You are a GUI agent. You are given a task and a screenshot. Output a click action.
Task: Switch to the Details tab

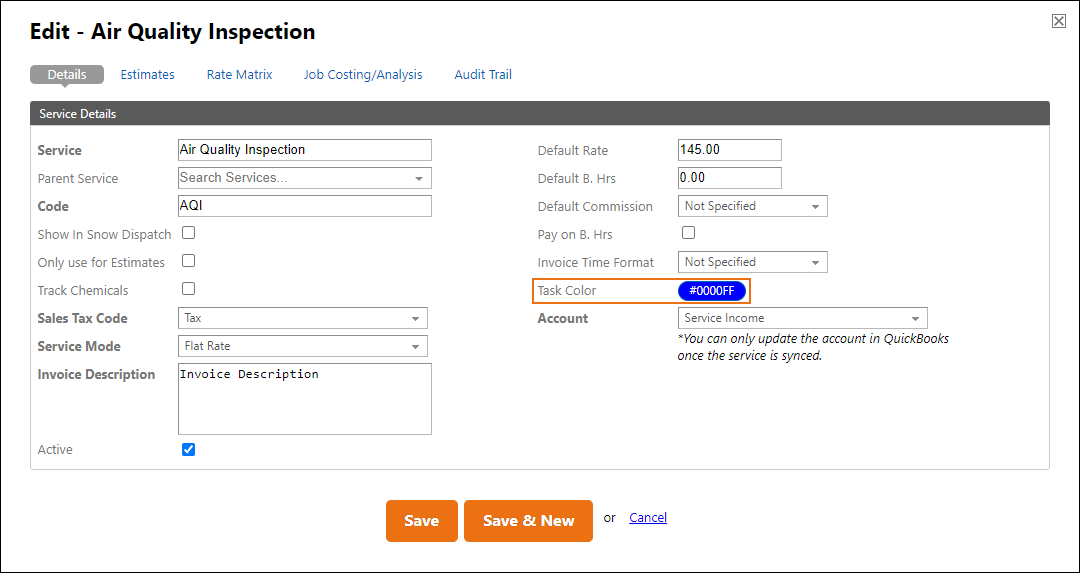pyautogui.click(x=67, y=74)
